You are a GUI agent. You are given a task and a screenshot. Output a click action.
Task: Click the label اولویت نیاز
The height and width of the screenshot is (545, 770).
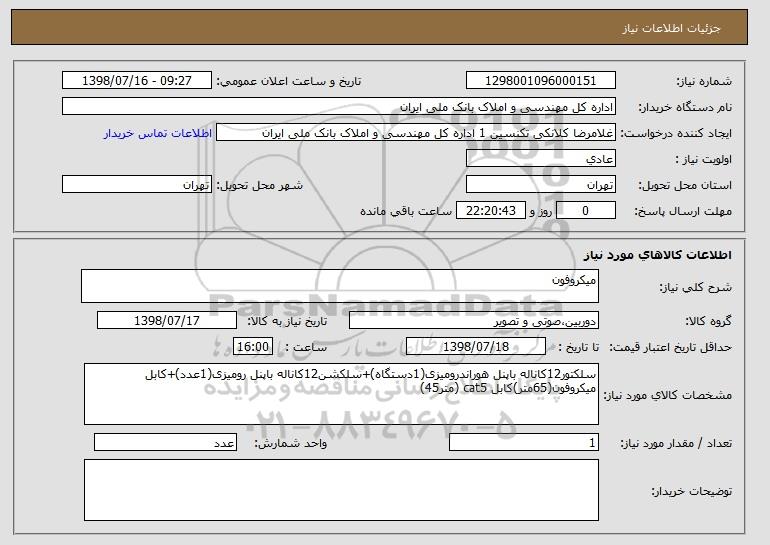coord(704,160)
